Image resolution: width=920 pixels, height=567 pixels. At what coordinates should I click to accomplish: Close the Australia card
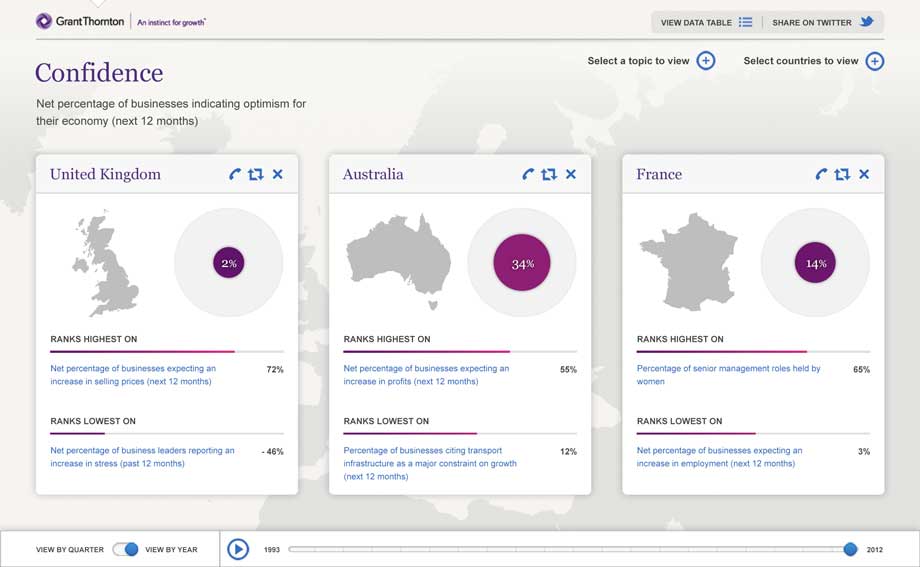click(x=571, y=174)
